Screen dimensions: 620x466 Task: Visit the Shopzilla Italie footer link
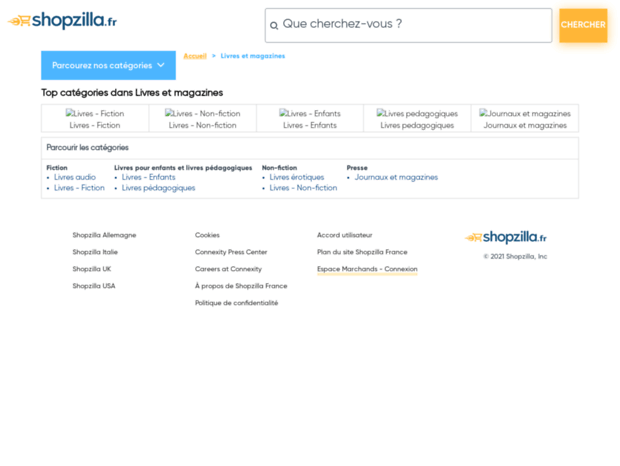[95, 252]
